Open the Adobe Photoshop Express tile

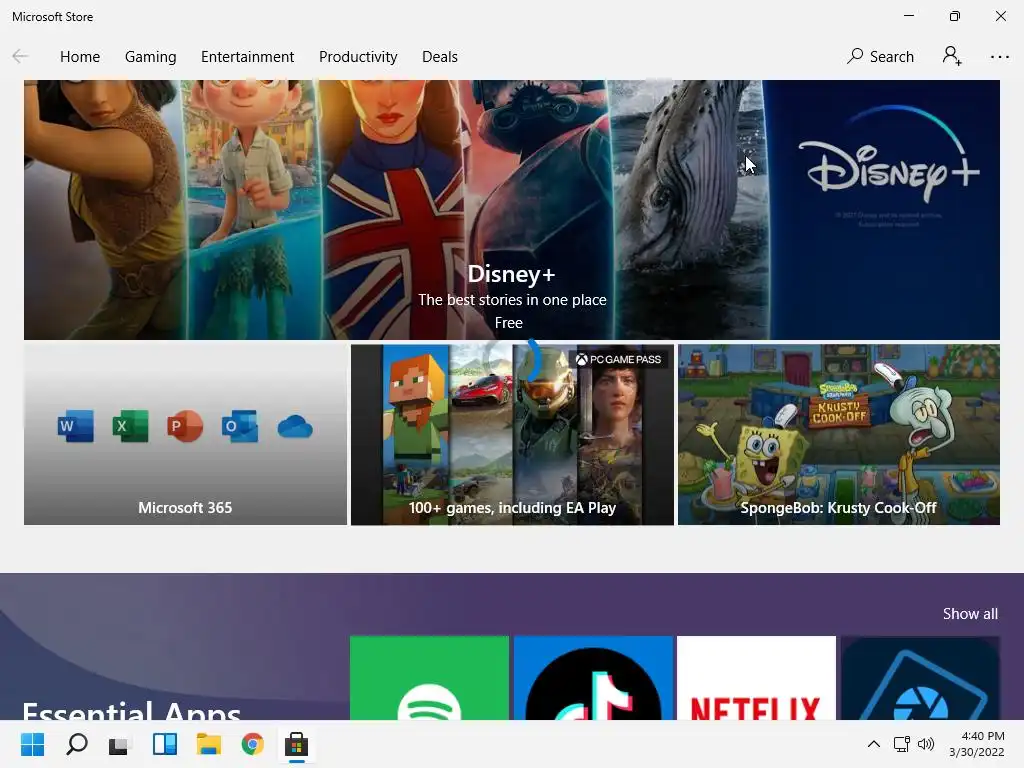[920, 678]
